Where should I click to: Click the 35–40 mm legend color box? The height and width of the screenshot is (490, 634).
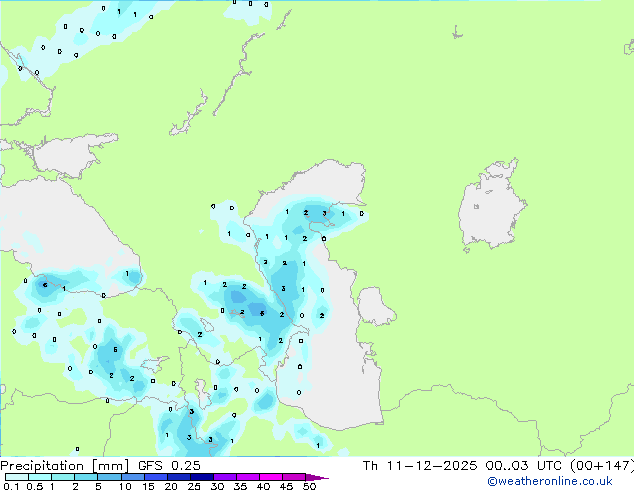pyautogui.click(x=248, y=477)
